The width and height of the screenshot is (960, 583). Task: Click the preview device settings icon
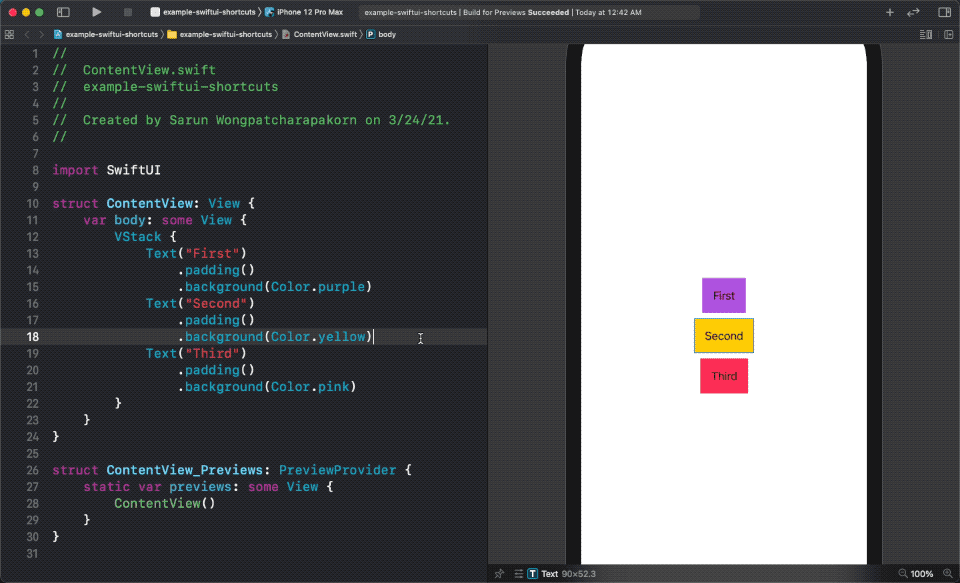(x=517, y=573)
